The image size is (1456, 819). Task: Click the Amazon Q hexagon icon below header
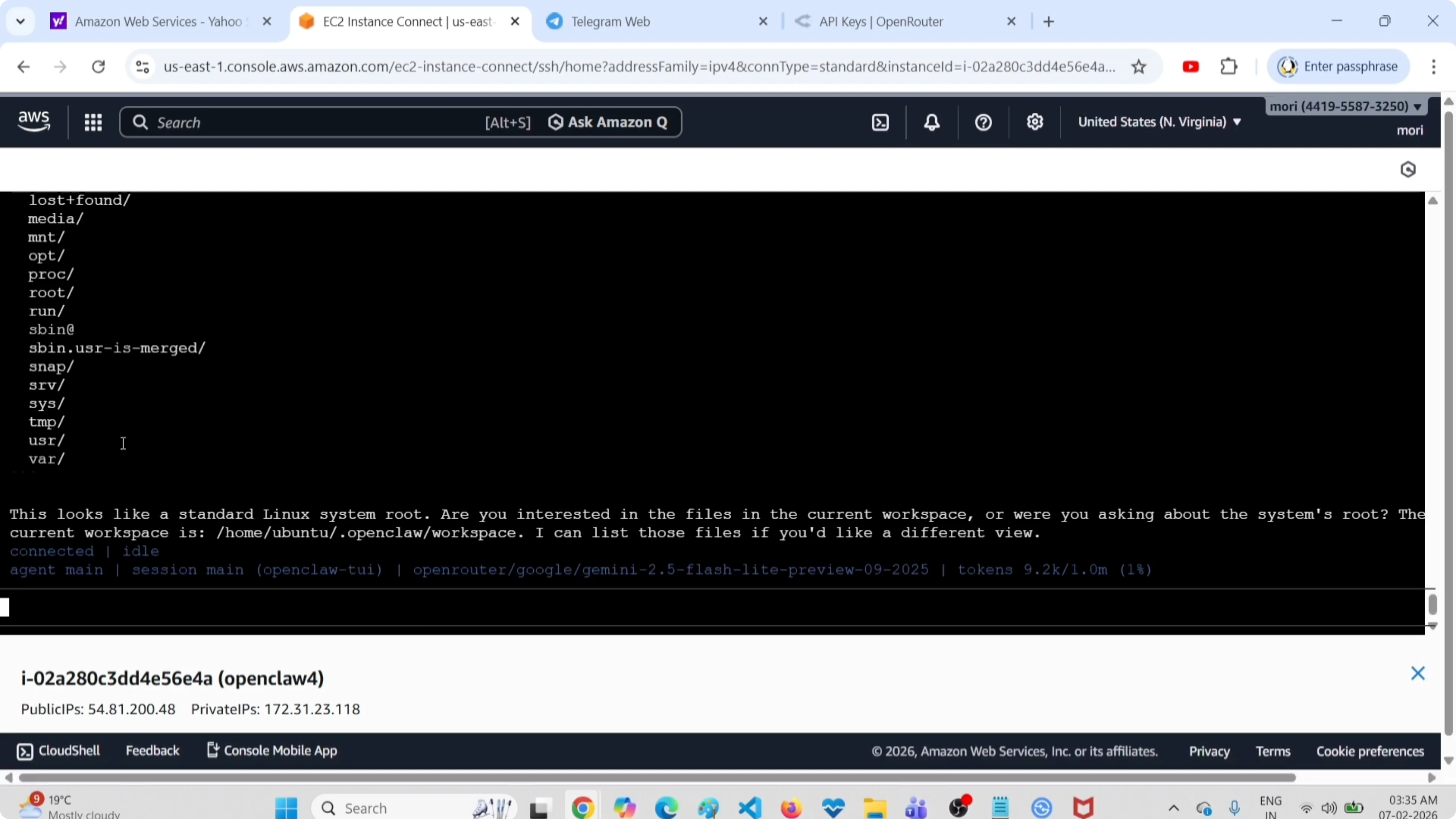coord(1407,170)
